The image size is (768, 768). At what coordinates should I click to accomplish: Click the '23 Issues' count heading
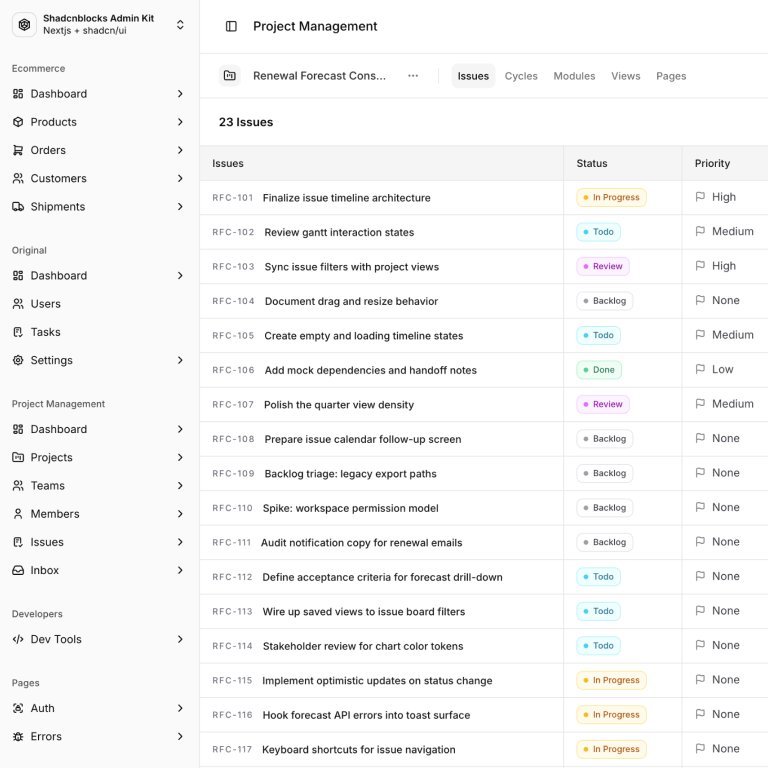point(246,122)
